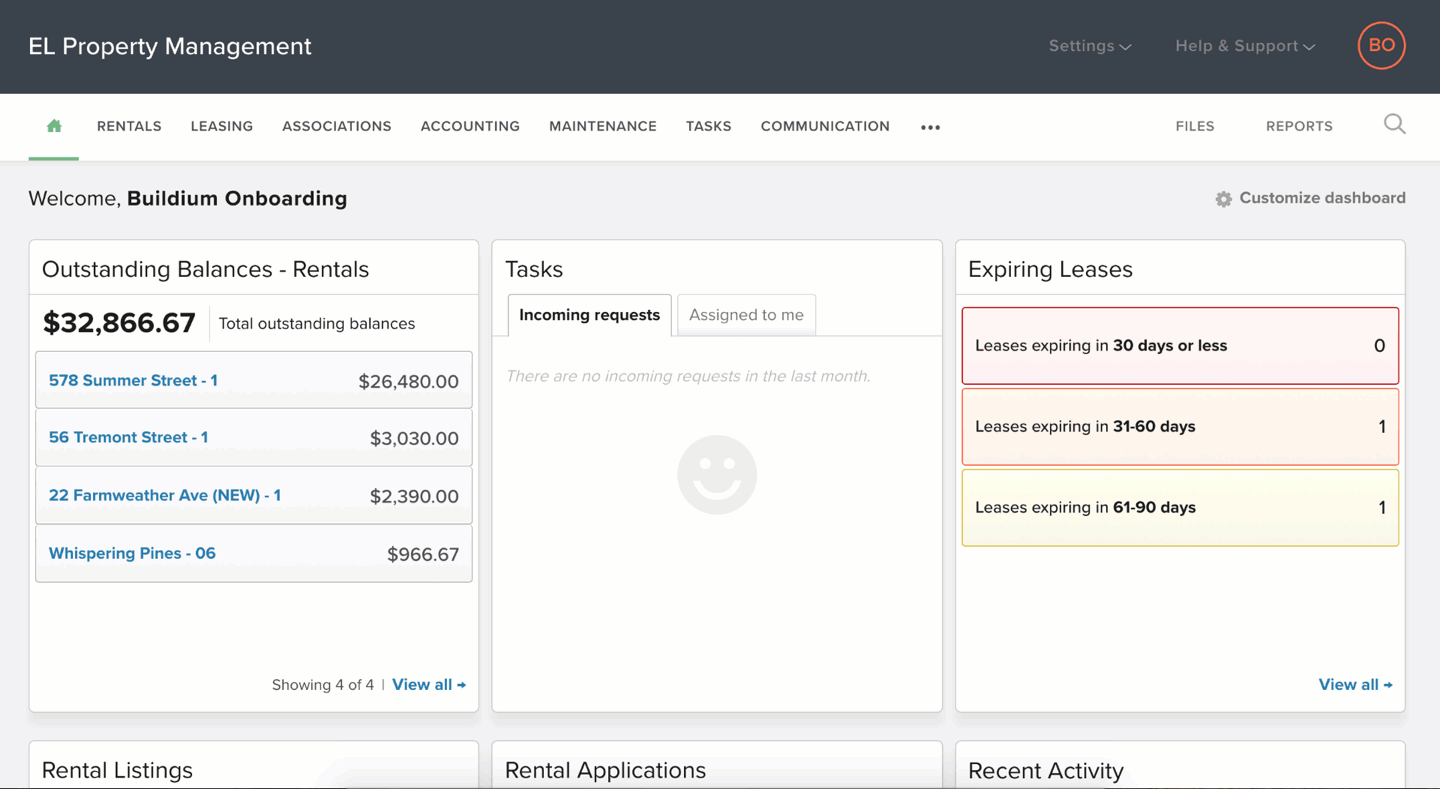The height and width of the screenshot is (789, 1440).
Task: Switch to the Assigned to me tab
Action: [x=746, y=315]
